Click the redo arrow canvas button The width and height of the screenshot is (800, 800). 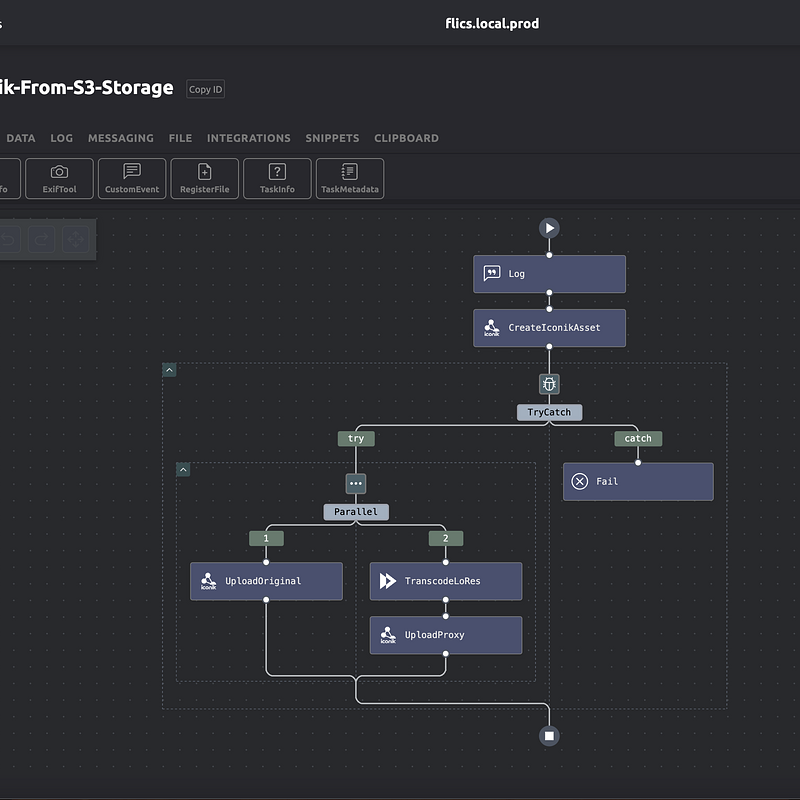tap(41, 239)
